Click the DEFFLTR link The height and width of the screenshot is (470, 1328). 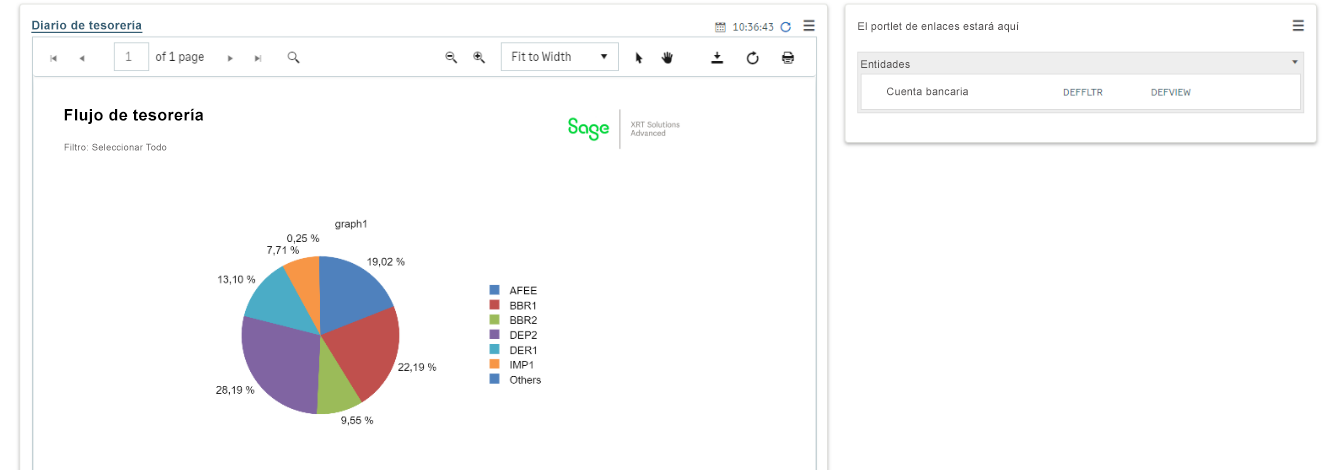pyautogui.click(x=1082, y=92)
